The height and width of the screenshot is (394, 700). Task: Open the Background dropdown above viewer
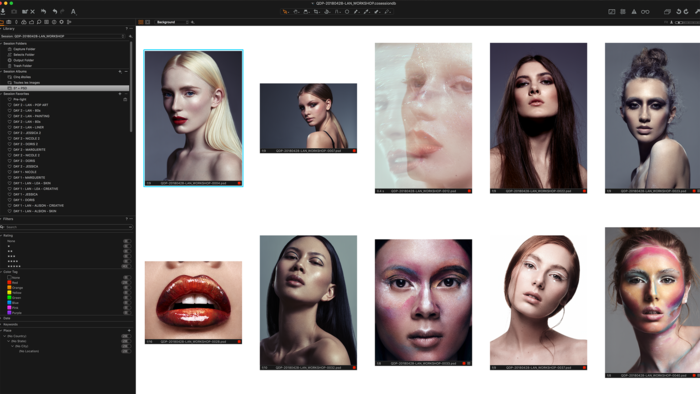[x=172, y=22]
